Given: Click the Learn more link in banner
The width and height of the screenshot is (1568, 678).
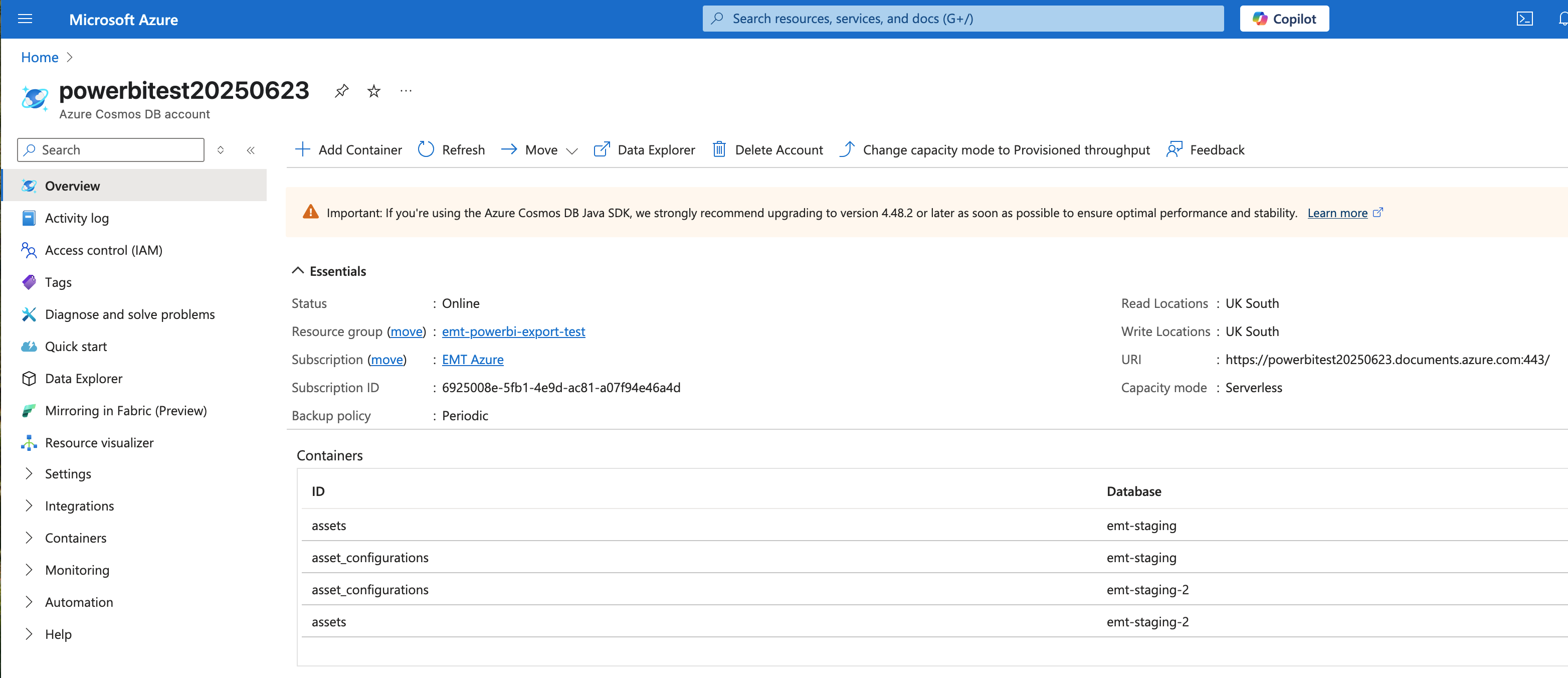Looking at the screenshot, I should click(1337, 213).
